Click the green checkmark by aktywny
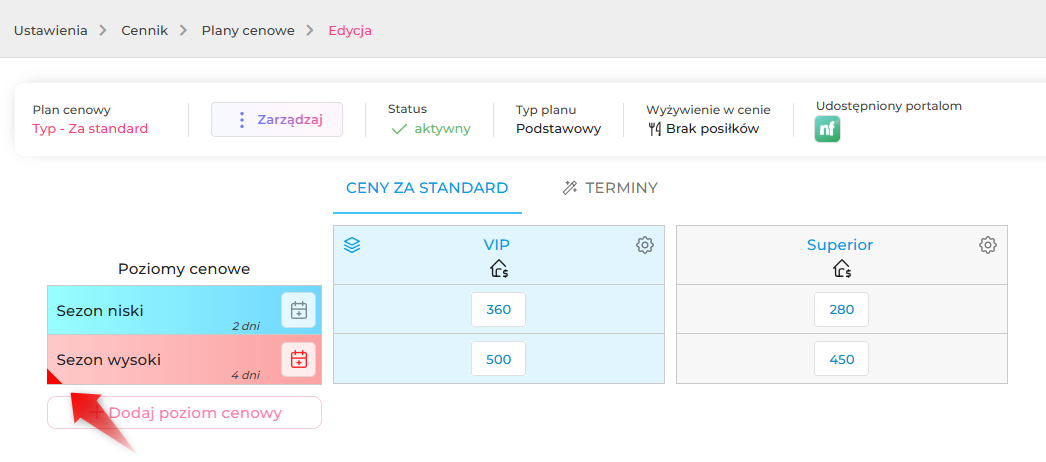Image resolution: width=1046 pixels, height=462 pixels. [x=399, y=129]
